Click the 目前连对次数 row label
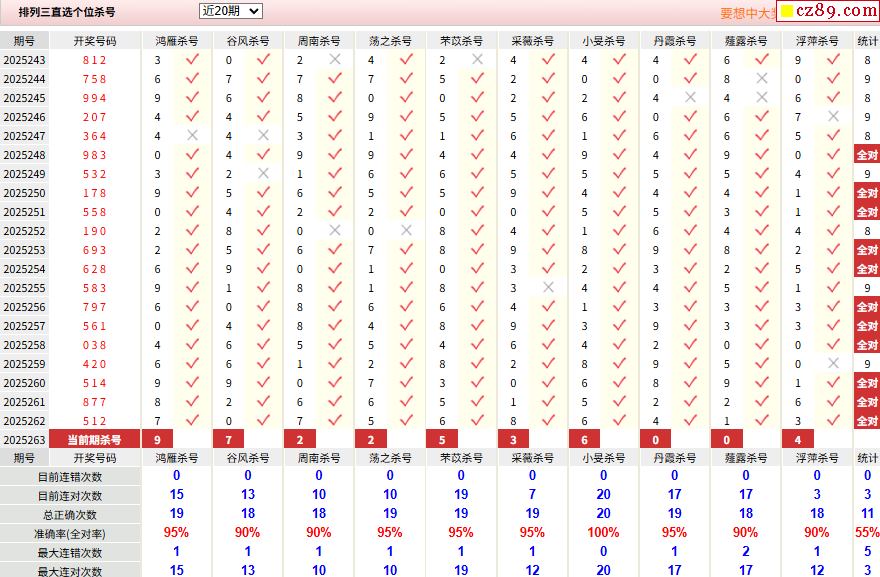 tap(70, 496)
